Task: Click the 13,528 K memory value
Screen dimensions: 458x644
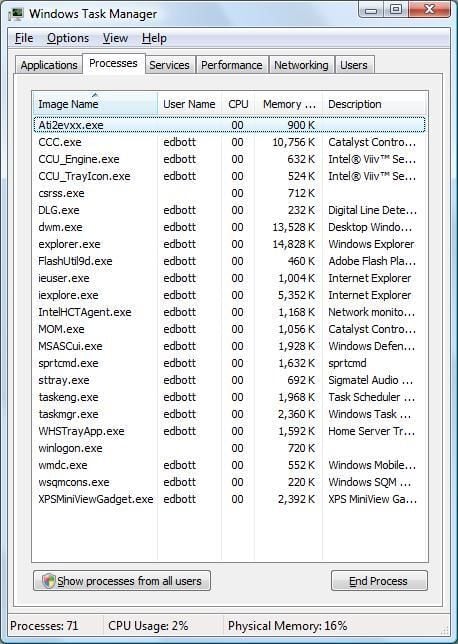Action: tap(294, 227)
